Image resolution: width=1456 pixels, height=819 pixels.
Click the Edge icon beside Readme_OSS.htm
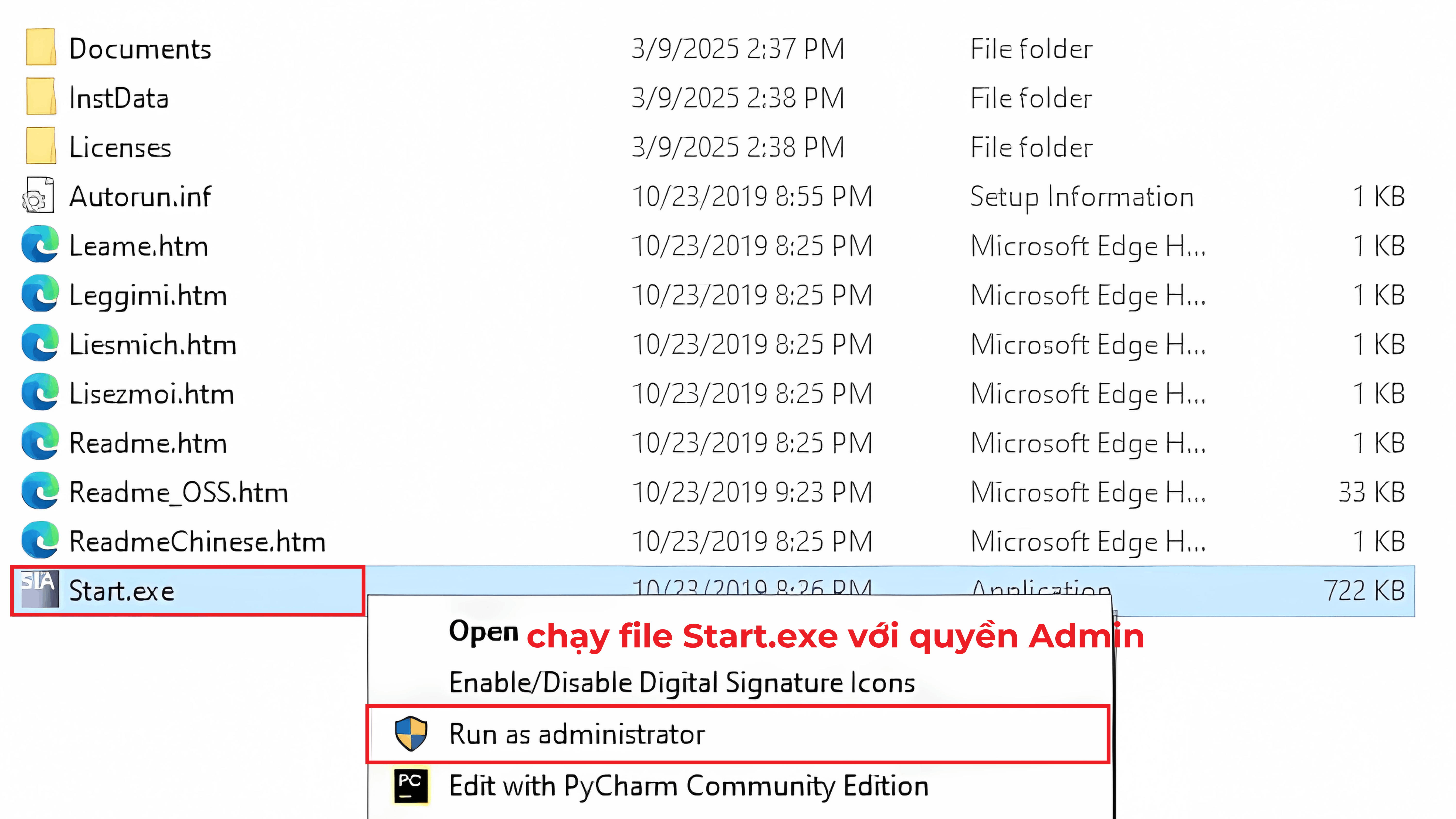pyautogui.click(x=40, y=491)
